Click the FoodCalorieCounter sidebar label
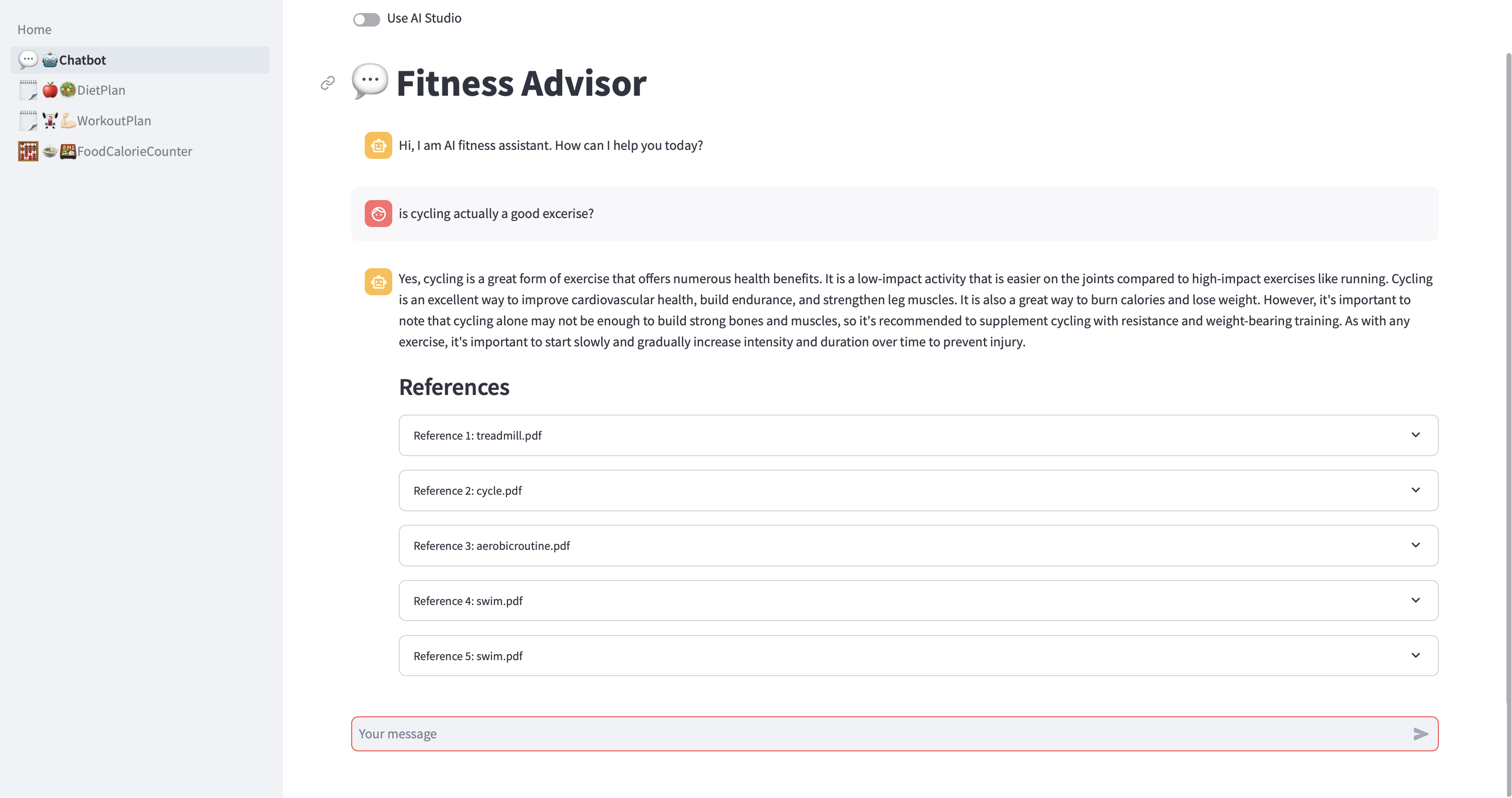 pyautogui.click(x=135, y=150)
